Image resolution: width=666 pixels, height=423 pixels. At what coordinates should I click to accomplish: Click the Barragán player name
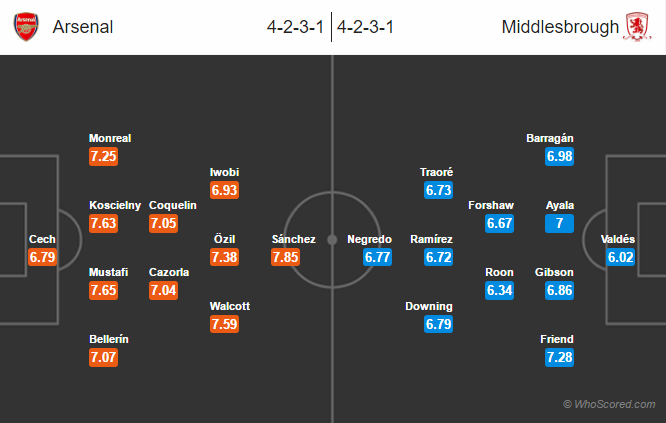click(x=550, y=139)
